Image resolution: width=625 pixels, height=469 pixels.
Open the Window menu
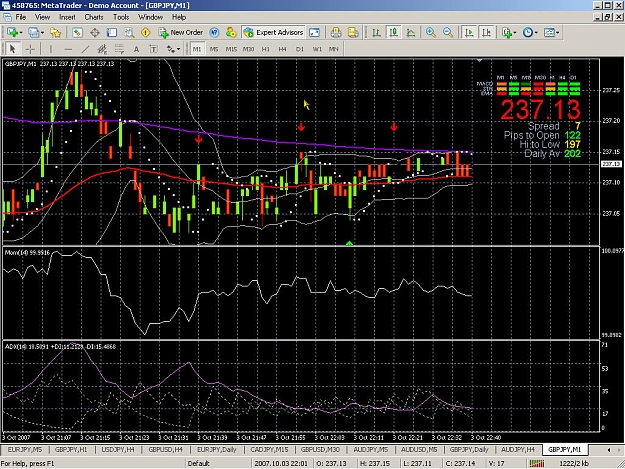(x=150, y=17)
